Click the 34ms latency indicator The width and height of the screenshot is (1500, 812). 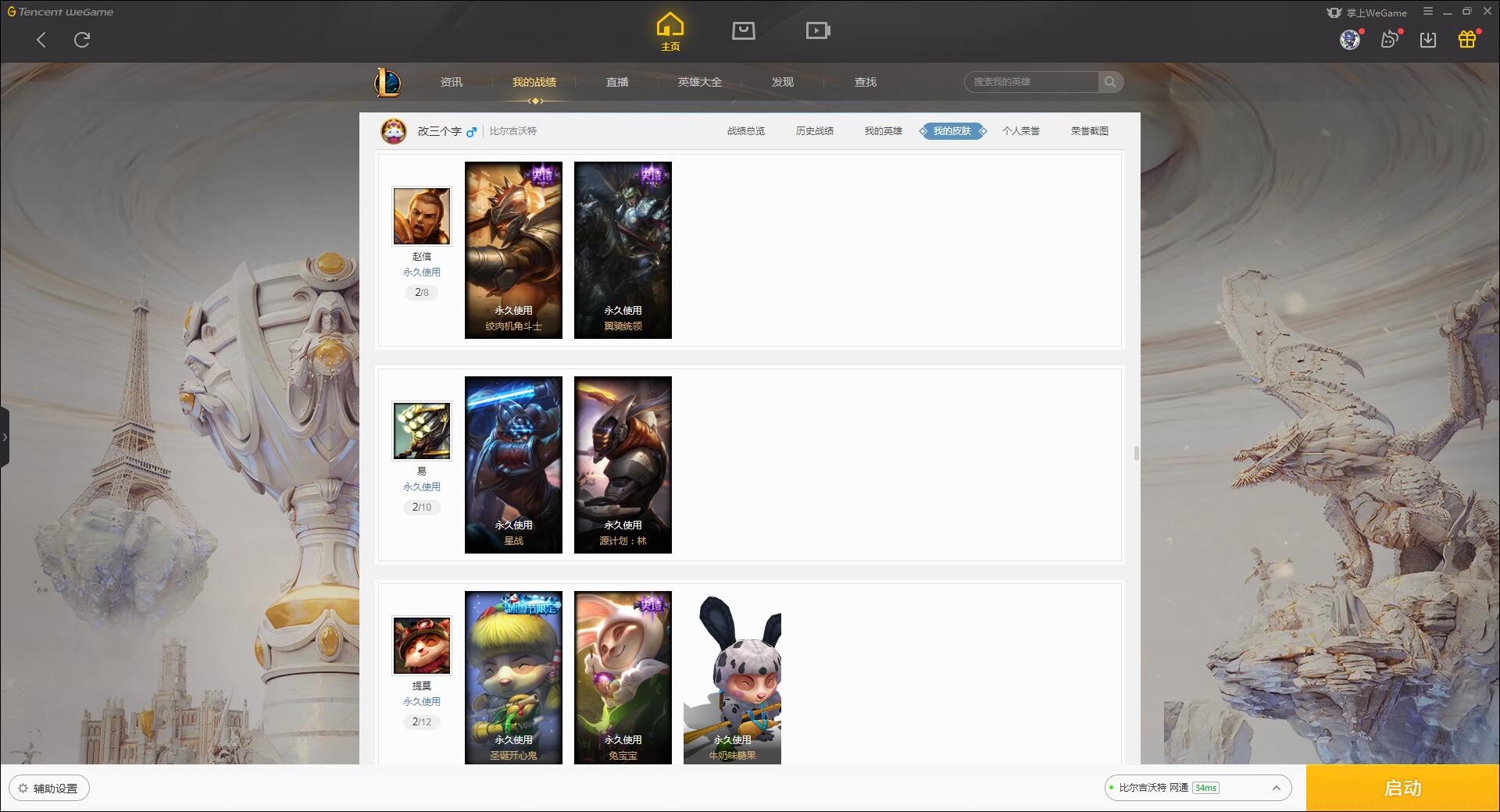tap(1205, 789)
